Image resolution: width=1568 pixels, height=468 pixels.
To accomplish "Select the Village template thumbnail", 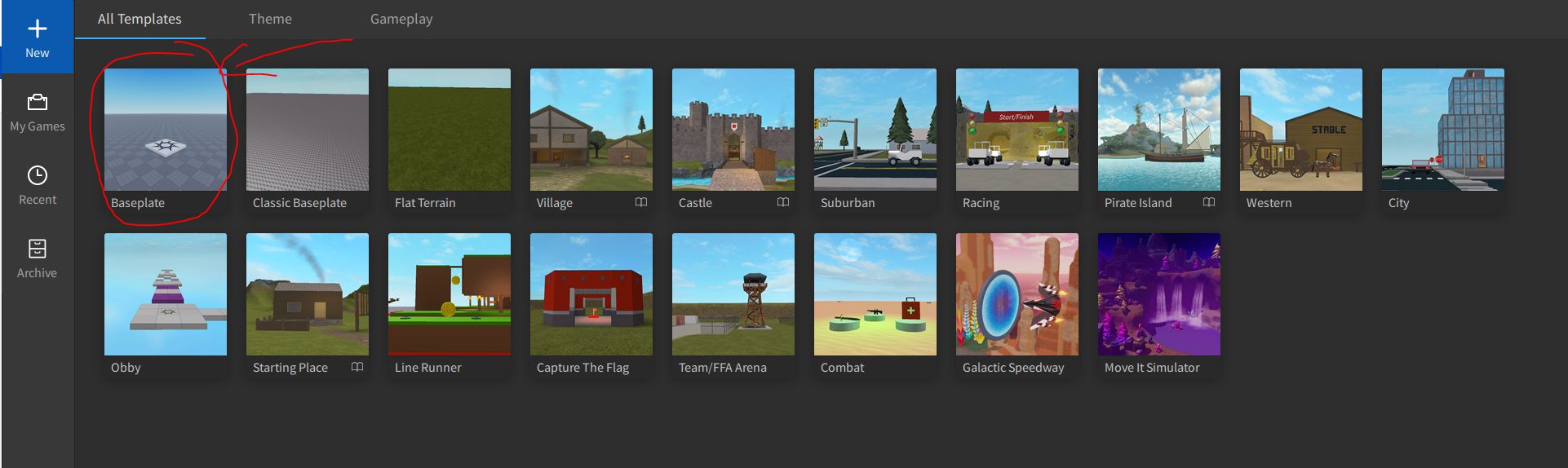I will click(591, 130).
